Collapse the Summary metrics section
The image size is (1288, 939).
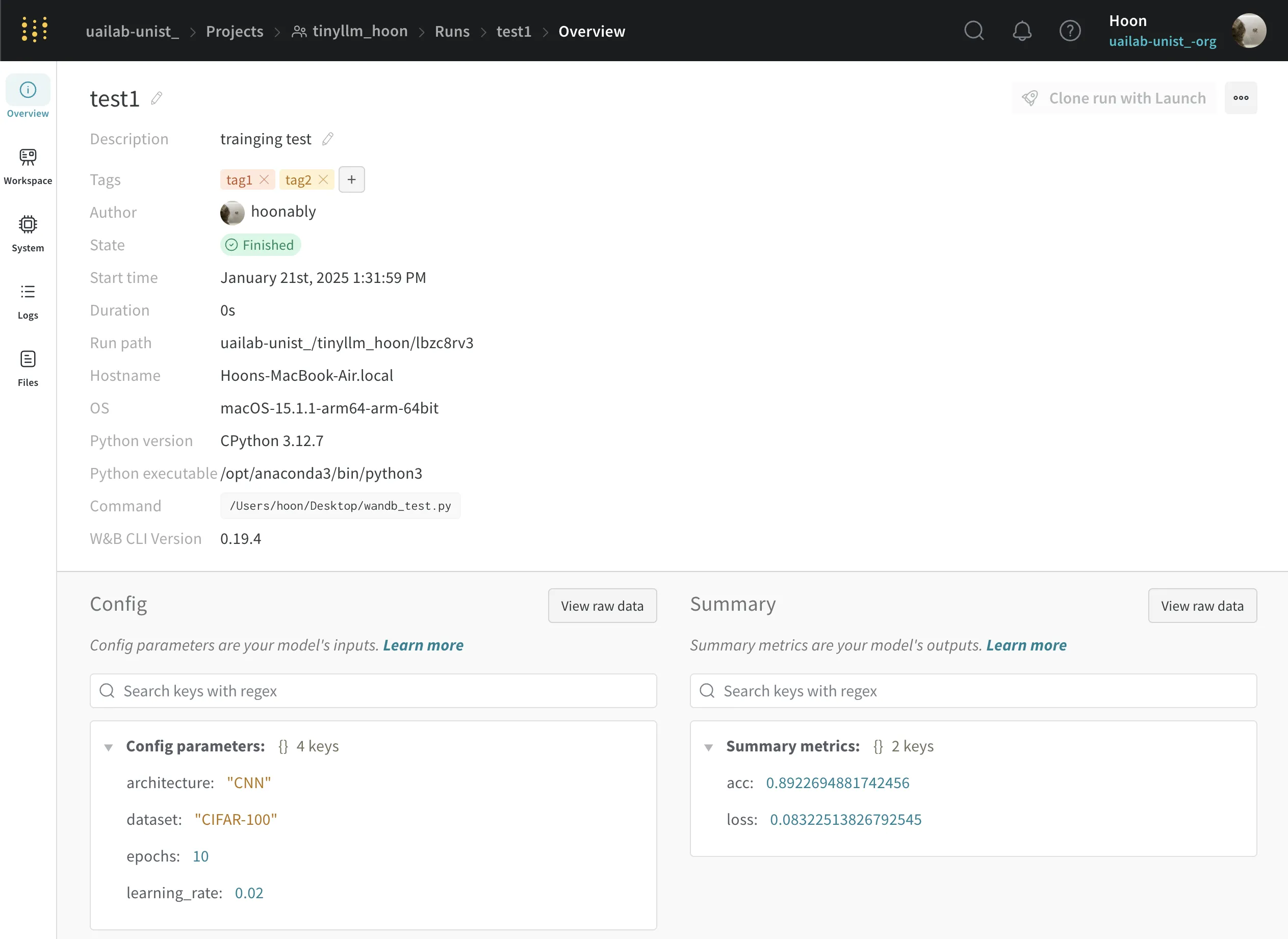pos(708,747)
